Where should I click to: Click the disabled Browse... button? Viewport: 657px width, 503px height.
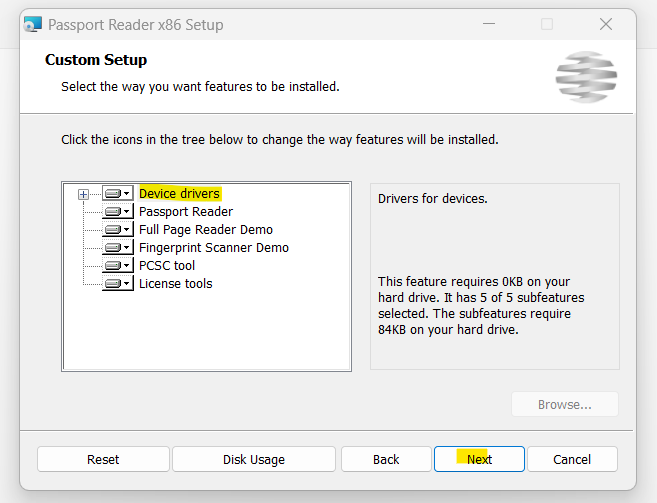pyautogui.click(x=565, y=404)
